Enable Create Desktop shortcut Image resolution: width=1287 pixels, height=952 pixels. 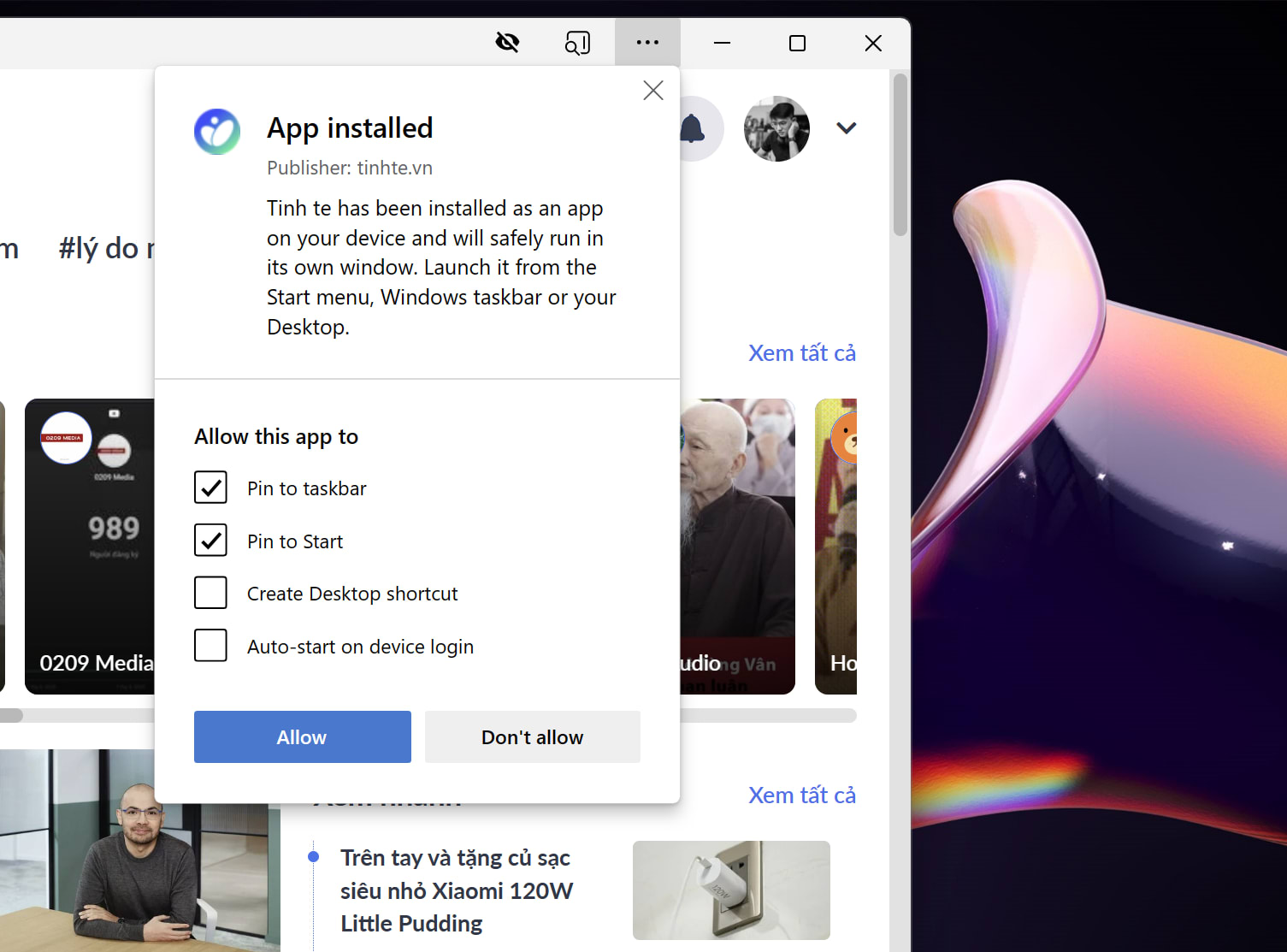(210, 593)
